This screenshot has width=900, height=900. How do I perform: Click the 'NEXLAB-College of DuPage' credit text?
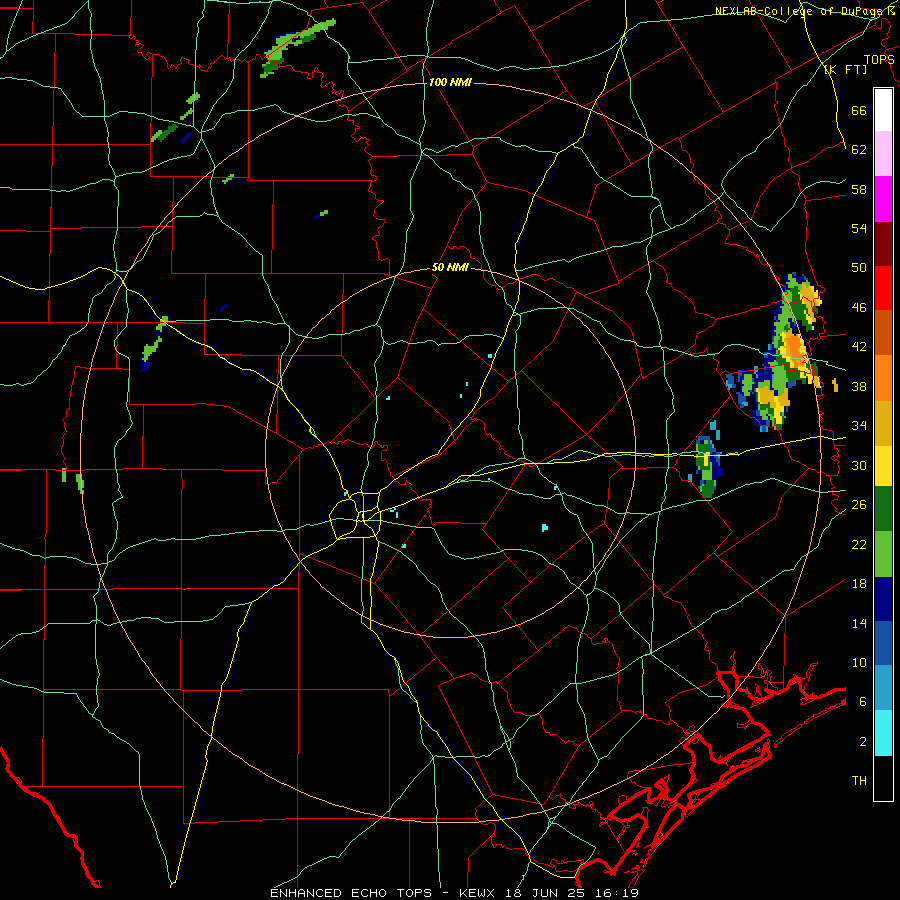[798, 11]
